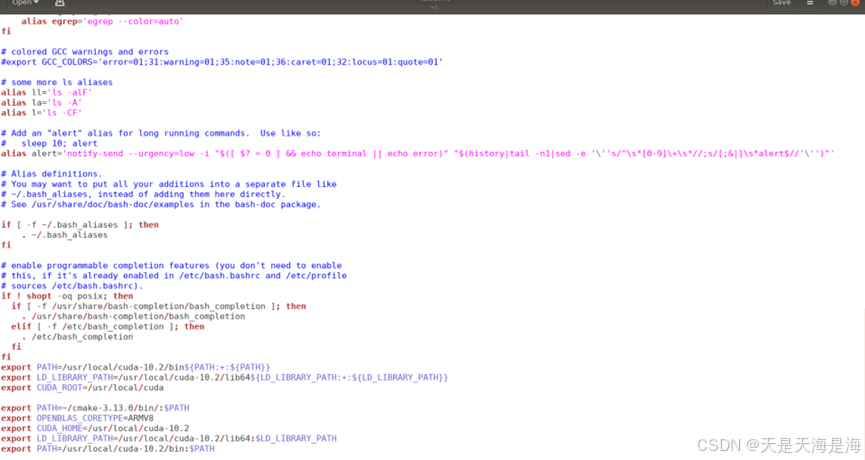Click the comment '# sleep 10; alert'
This screenshot has height=460, width=865.
click(x=49, y=143)
